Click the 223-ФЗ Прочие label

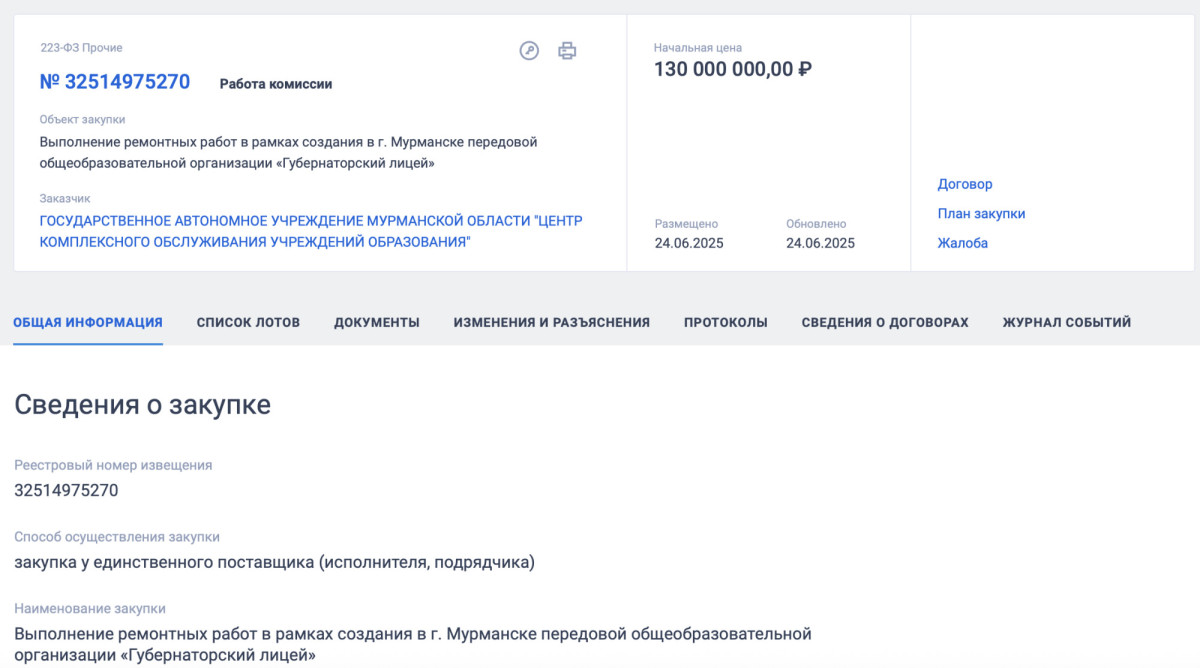(81, 47)
